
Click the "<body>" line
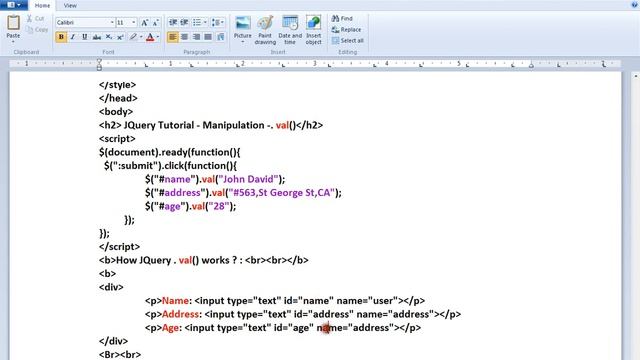coord(116,112)
